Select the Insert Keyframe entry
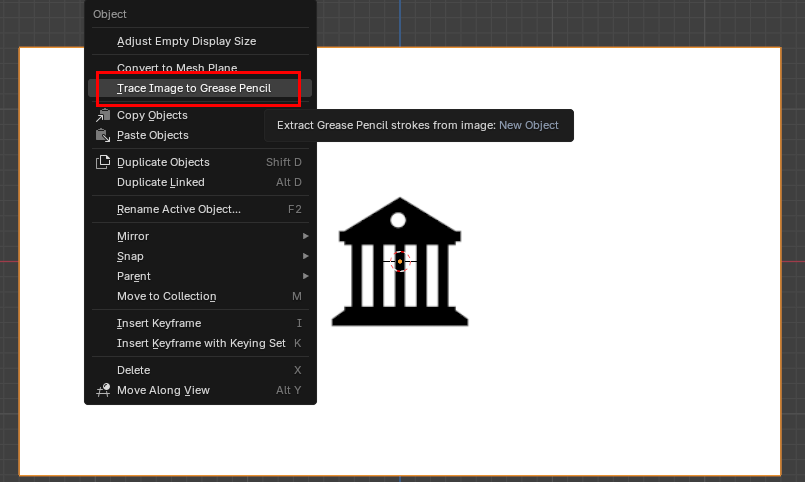805x482 pixels. coord(158,323)
